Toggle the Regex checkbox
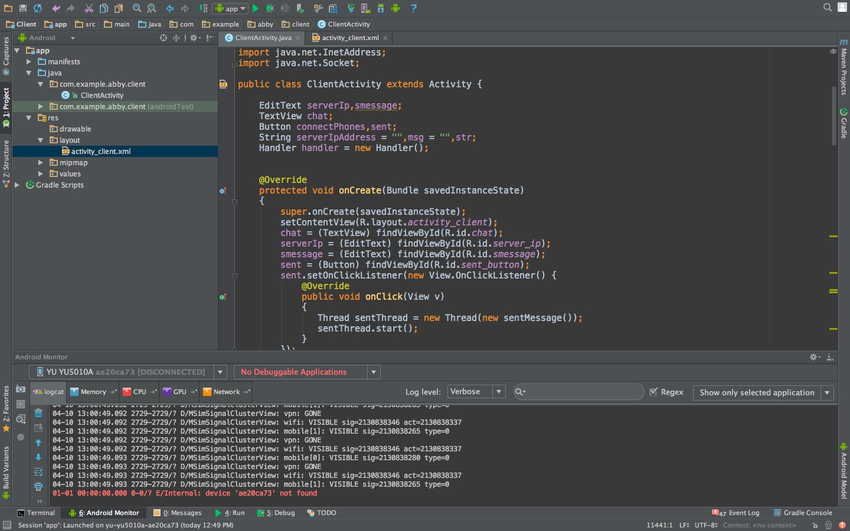Image resolution: width=850 pixels, height=531 pixels. (654, 392)
